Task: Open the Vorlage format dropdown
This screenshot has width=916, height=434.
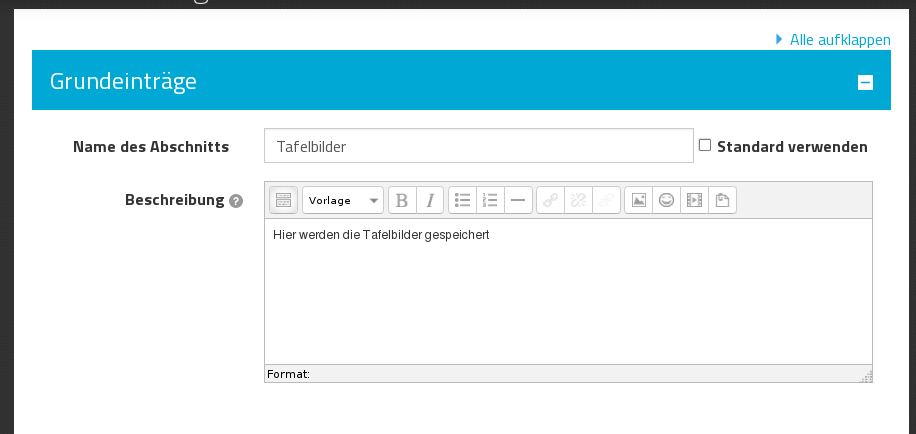Action: (342, 200)
